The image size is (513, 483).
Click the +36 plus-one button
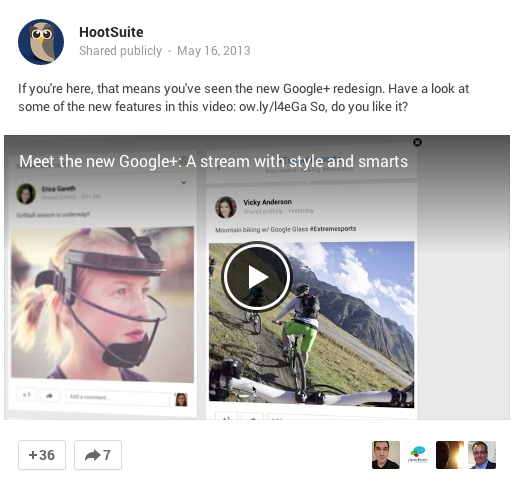[42, 455]
